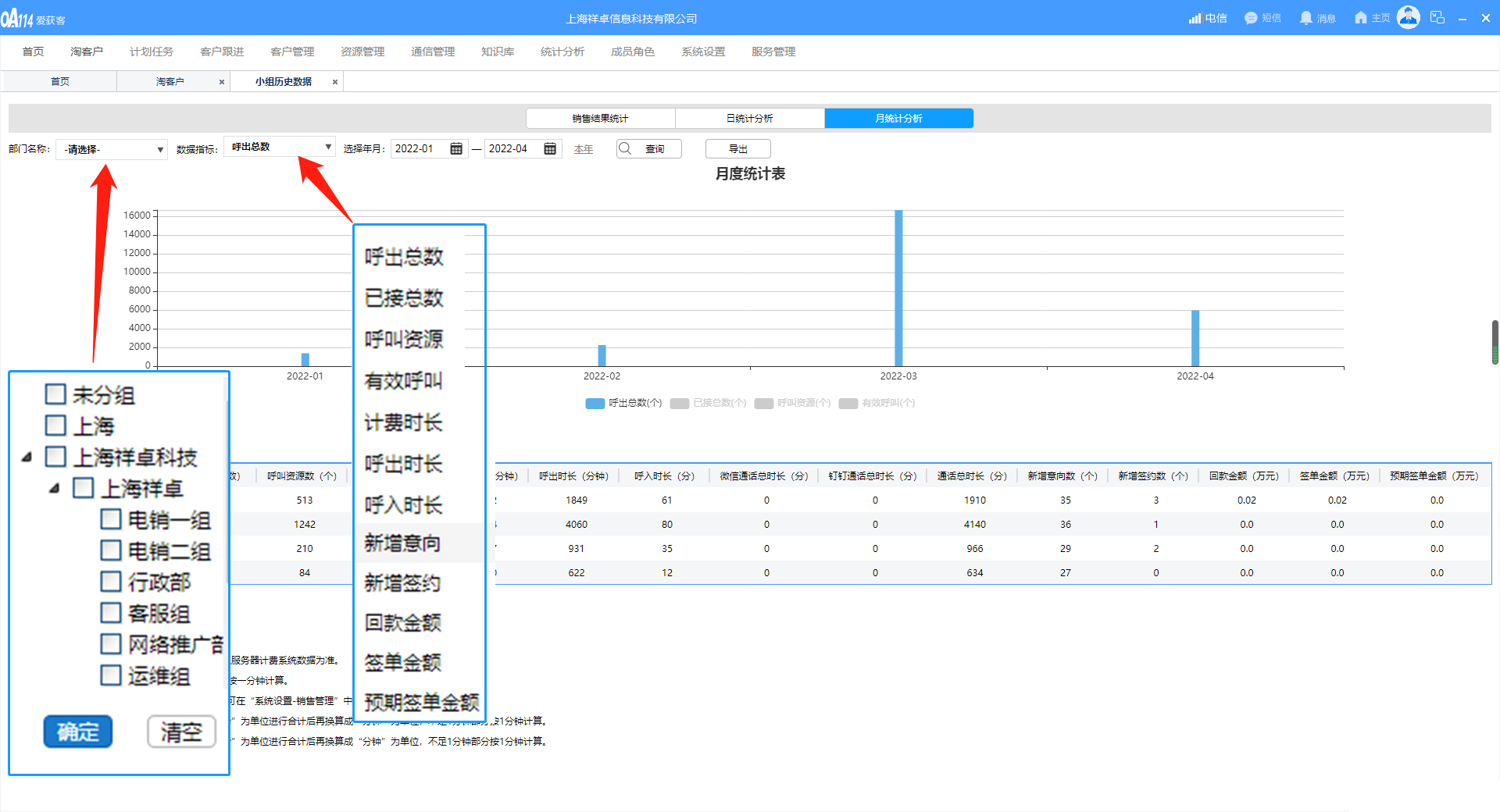Screen dimensions: 1500x812
Task: Close the 淘客户 tab
Action: 222,82
